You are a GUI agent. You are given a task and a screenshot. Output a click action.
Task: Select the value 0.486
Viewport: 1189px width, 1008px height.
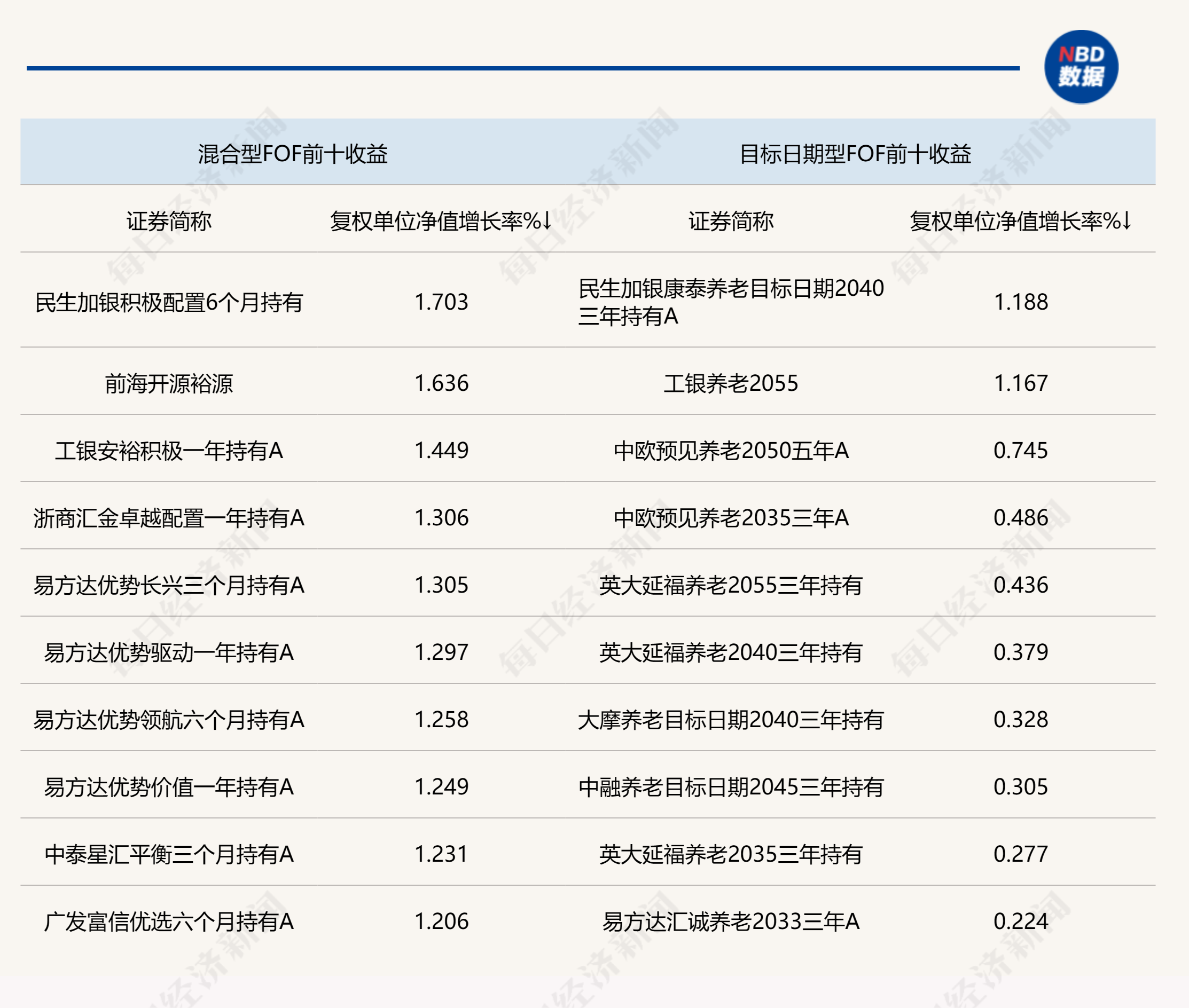(x=1020, y=518)
